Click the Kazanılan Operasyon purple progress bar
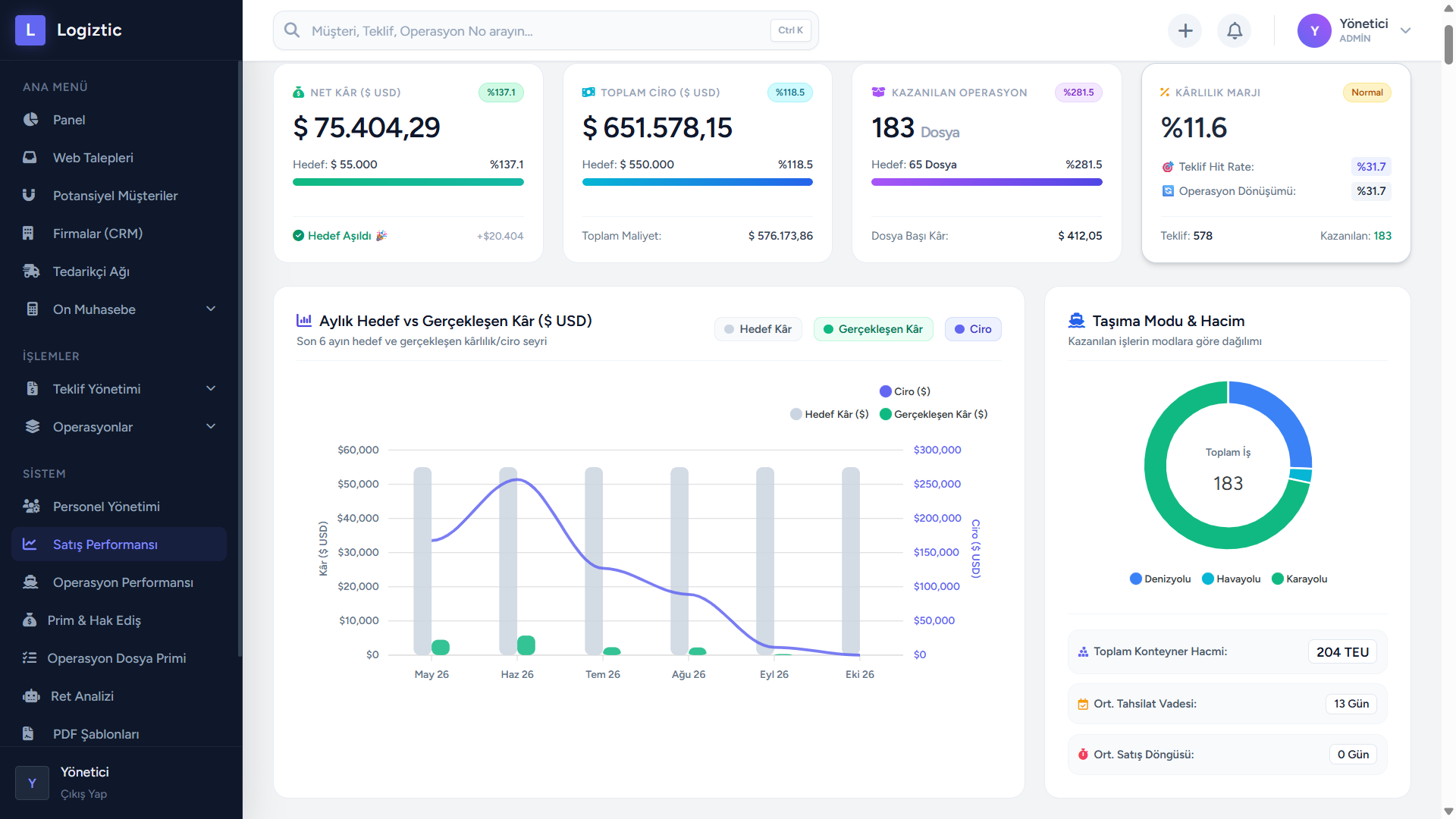The height and width of the screenshot is (819, 1456). (x=987, y=182)
